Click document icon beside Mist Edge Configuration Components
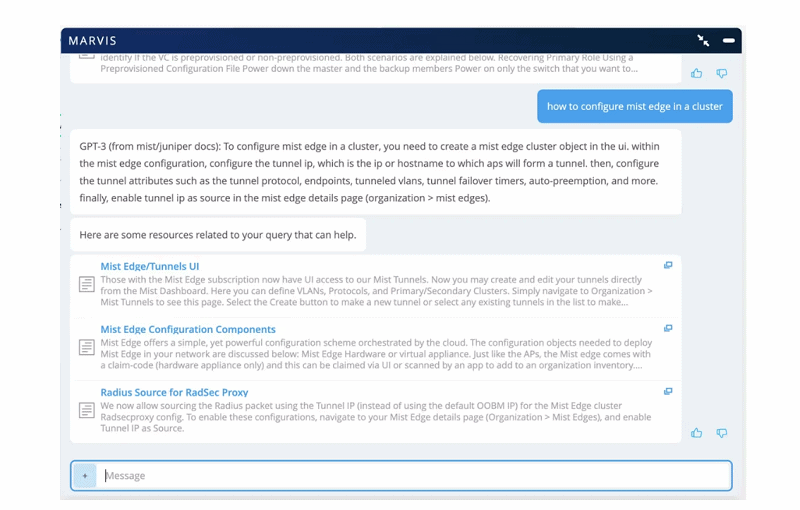The width and height of the screenshot is (800, 510). tap(87, 347)
